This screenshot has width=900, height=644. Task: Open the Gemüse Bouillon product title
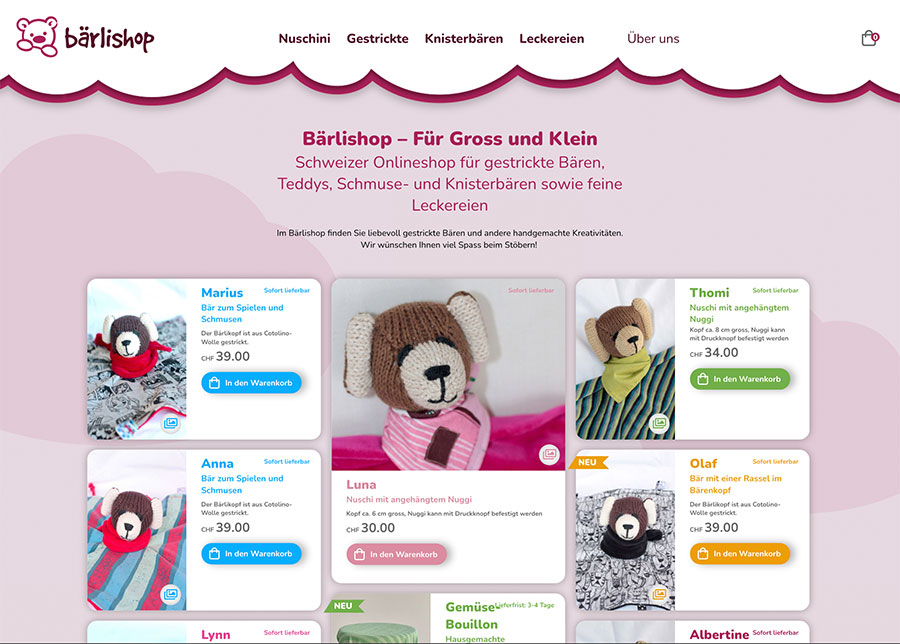pos(472,615)
